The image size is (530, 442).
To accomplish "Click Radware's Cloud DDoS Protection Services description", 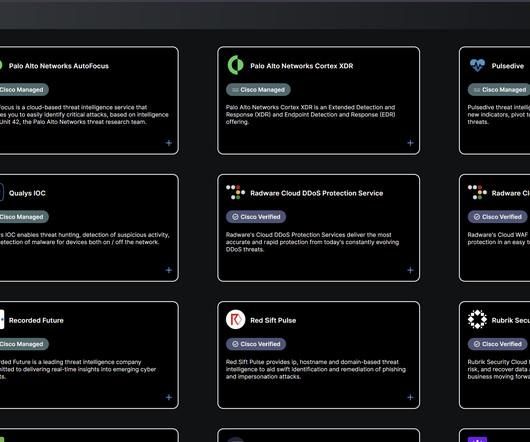I will point(312,242).
